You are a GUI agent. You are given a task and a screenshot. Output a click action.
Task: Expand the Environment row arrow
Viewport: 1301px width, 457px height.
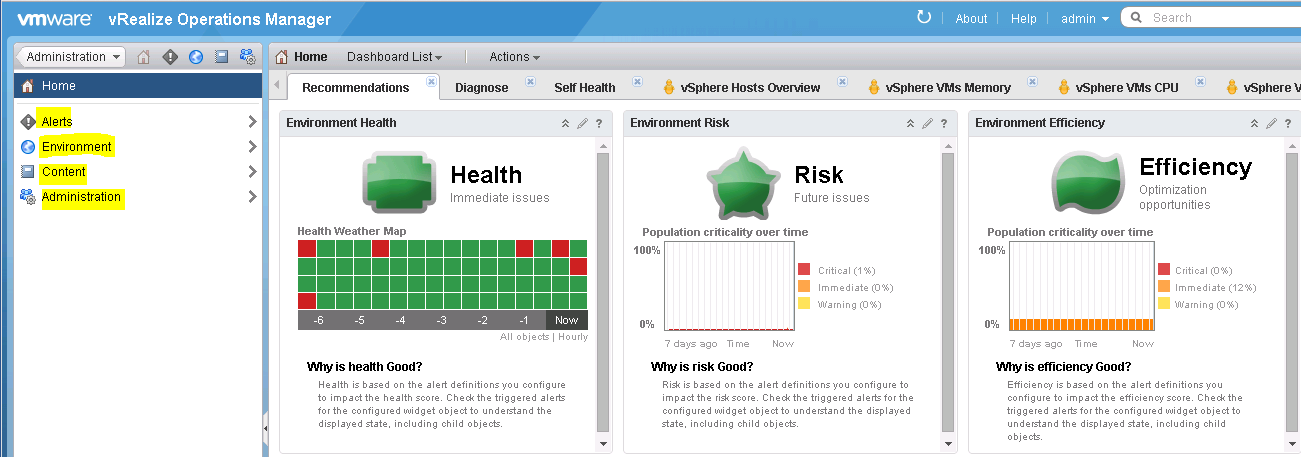(x=252, y=147)
